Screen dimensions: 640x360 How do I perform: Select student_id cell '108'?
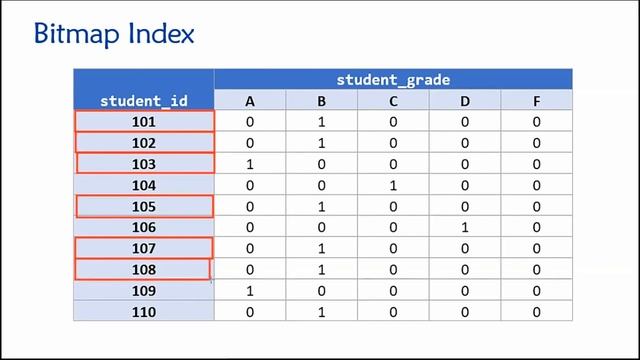tap(144, 269)
